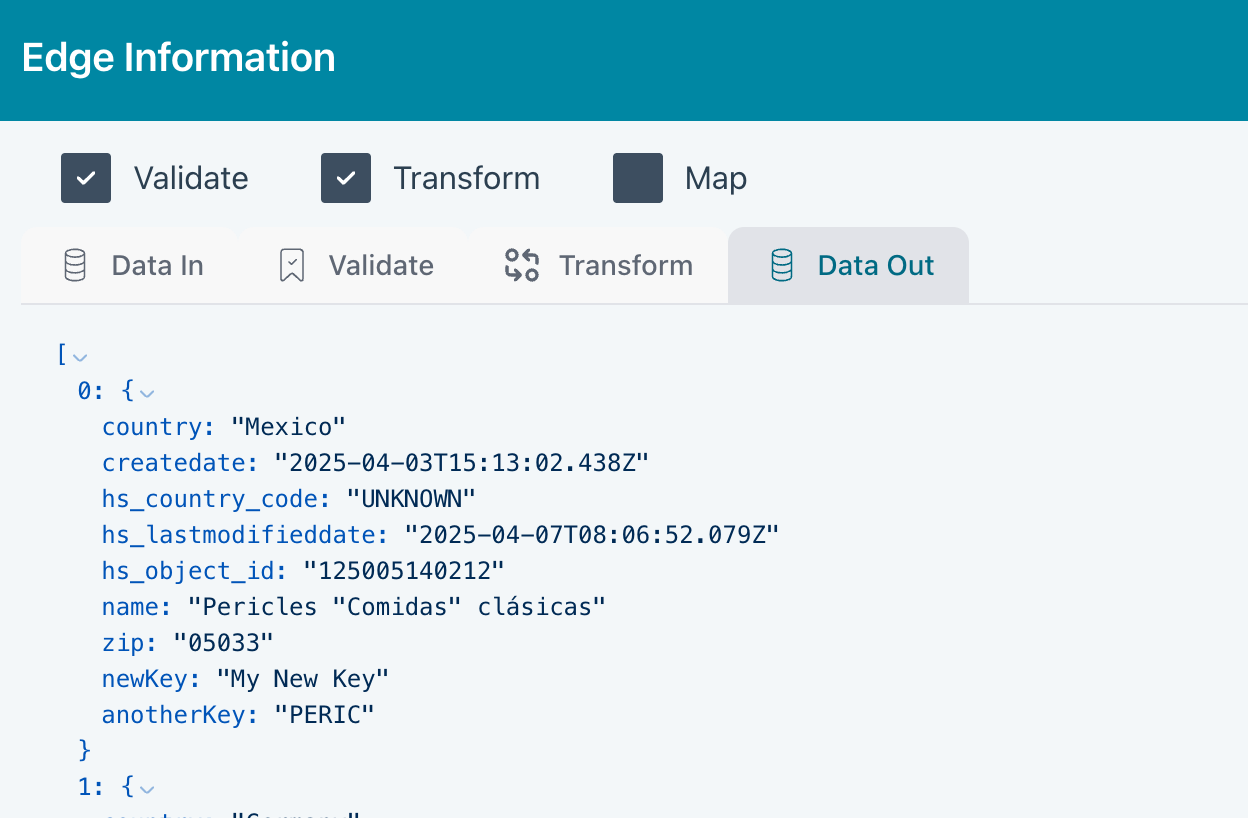Image resolution: width=1248 pixels, height=818 pixels.
Task: Click the Edge Information header title
Action: (x=179, y=58)
